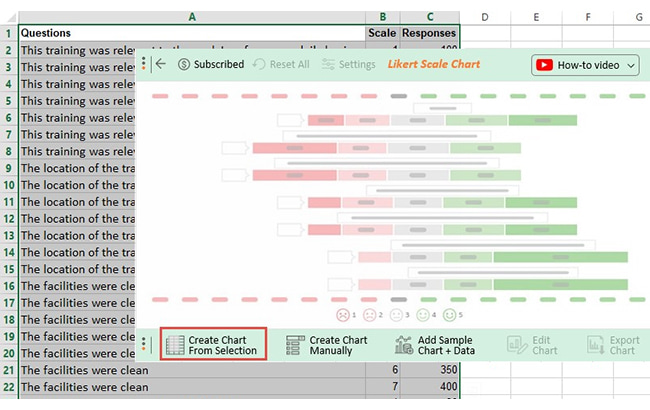
Task: Click the Add Sample Chart icon
Action: pyautogui.click(x=403, y=345)
